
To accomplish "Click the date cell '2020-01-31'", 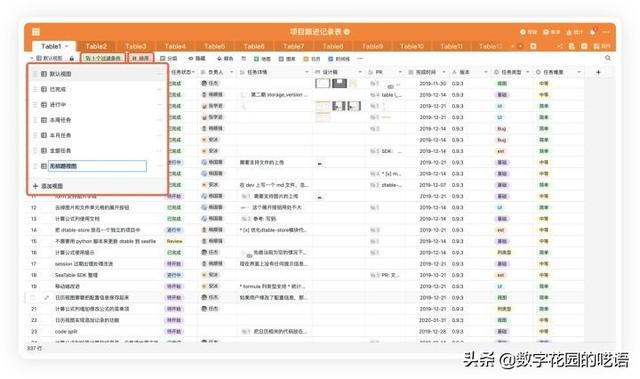I will 433,320.
